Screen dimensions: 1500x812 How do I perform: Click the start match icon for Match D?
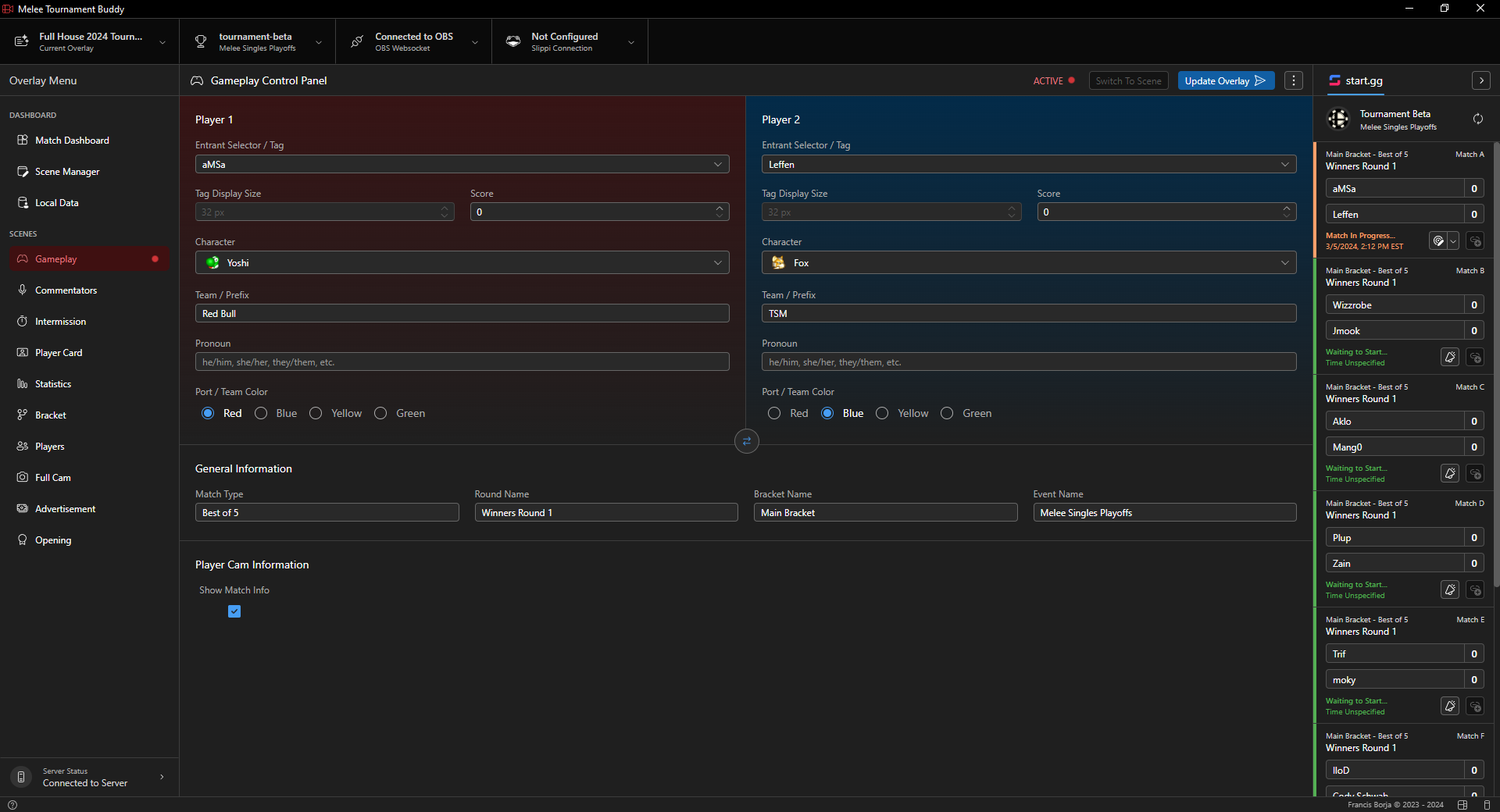1450,590
